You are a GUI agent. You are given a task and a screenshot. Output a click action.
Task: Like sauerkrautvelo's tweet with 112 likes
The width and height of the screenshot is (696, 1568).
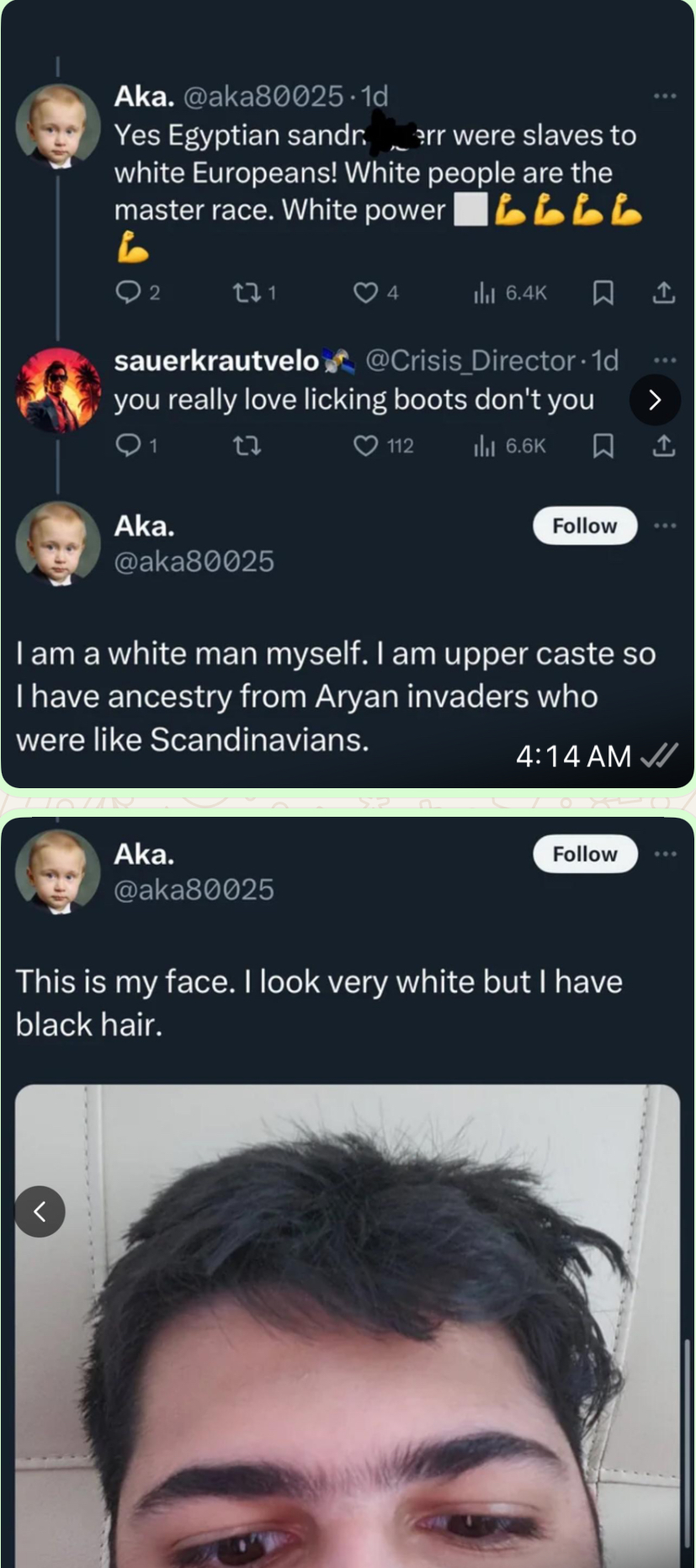click(365, 445)
